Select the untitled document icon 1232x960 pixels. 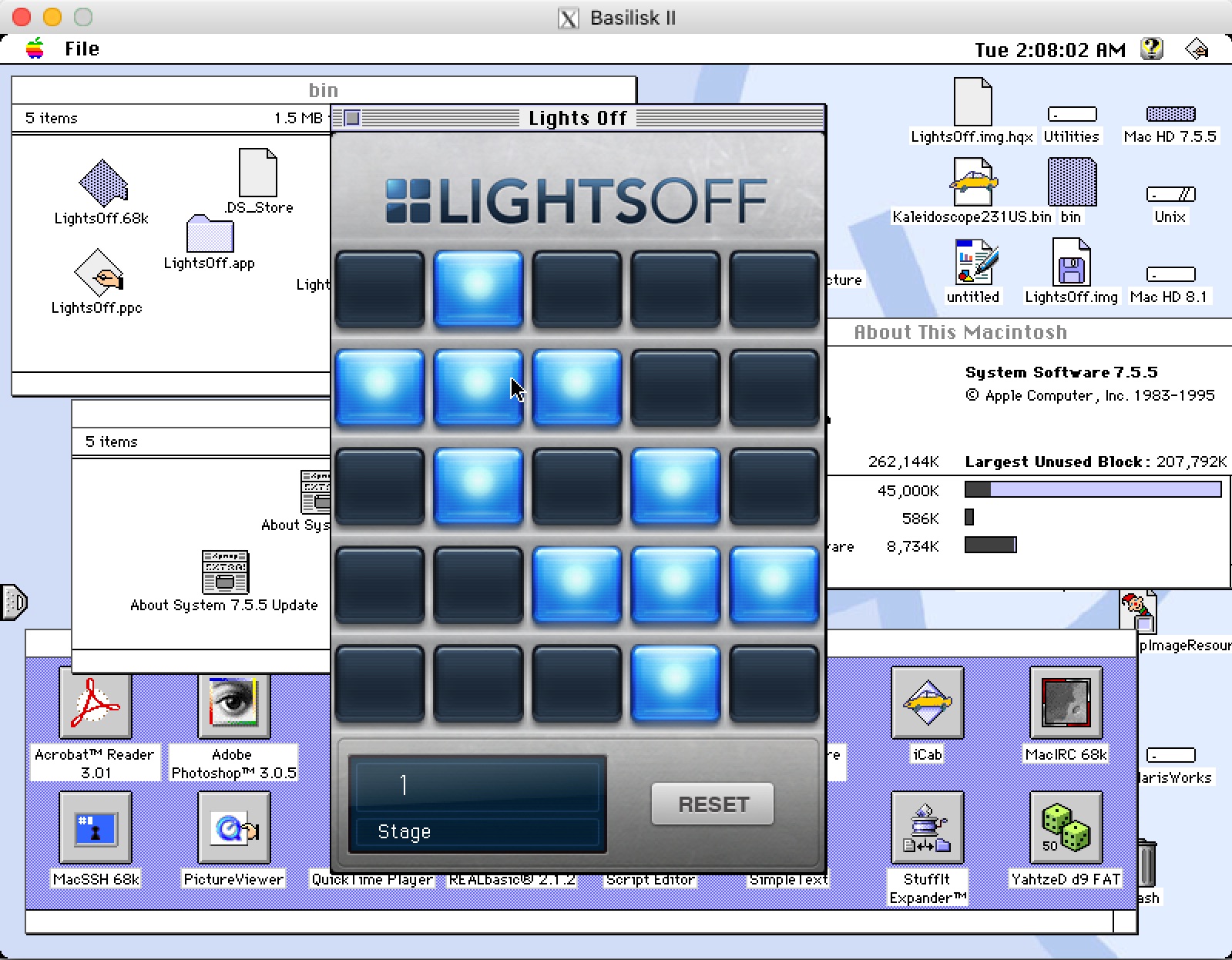975,262
